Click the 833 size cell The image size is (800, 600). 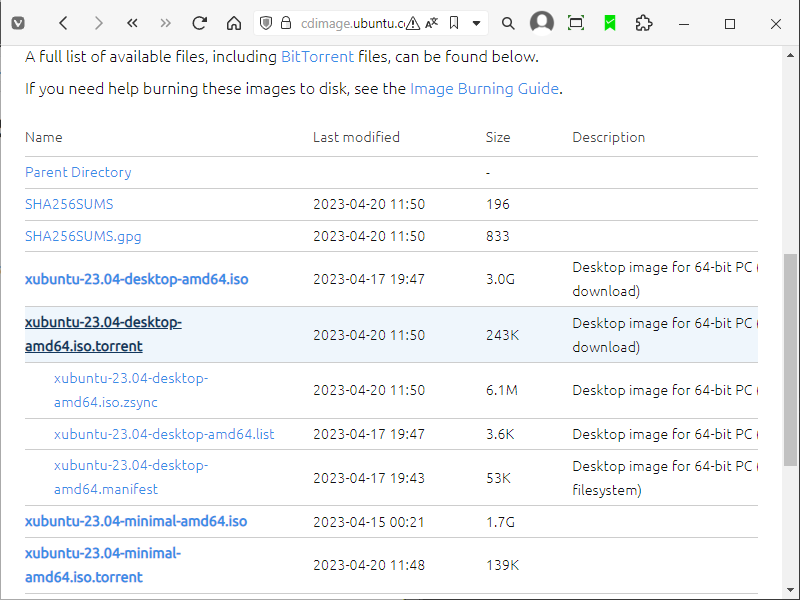pos(498,236)
